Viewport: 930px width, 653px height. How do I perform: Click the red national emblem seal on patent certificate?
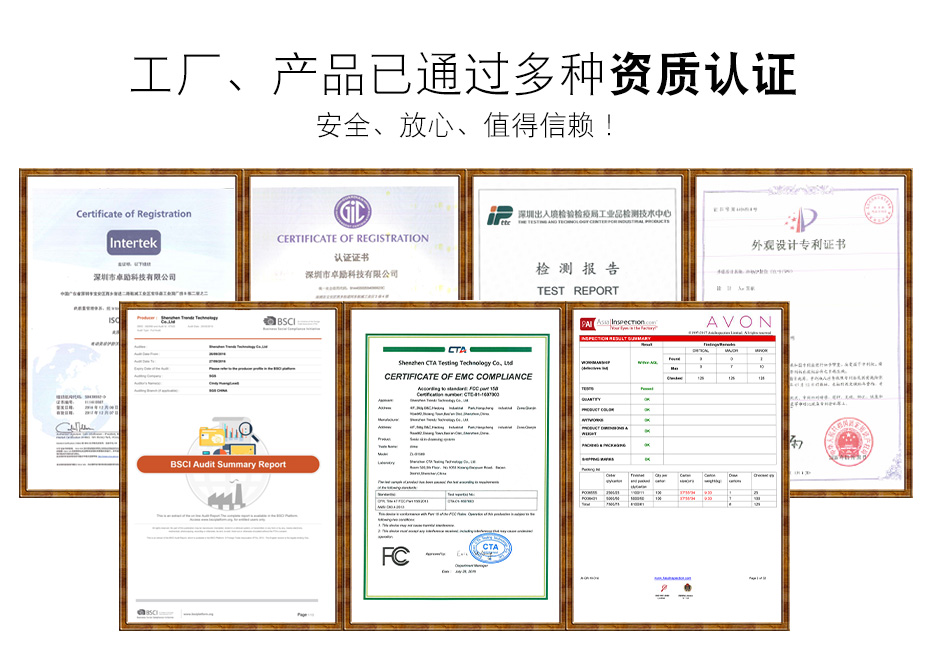coord(849,441)
